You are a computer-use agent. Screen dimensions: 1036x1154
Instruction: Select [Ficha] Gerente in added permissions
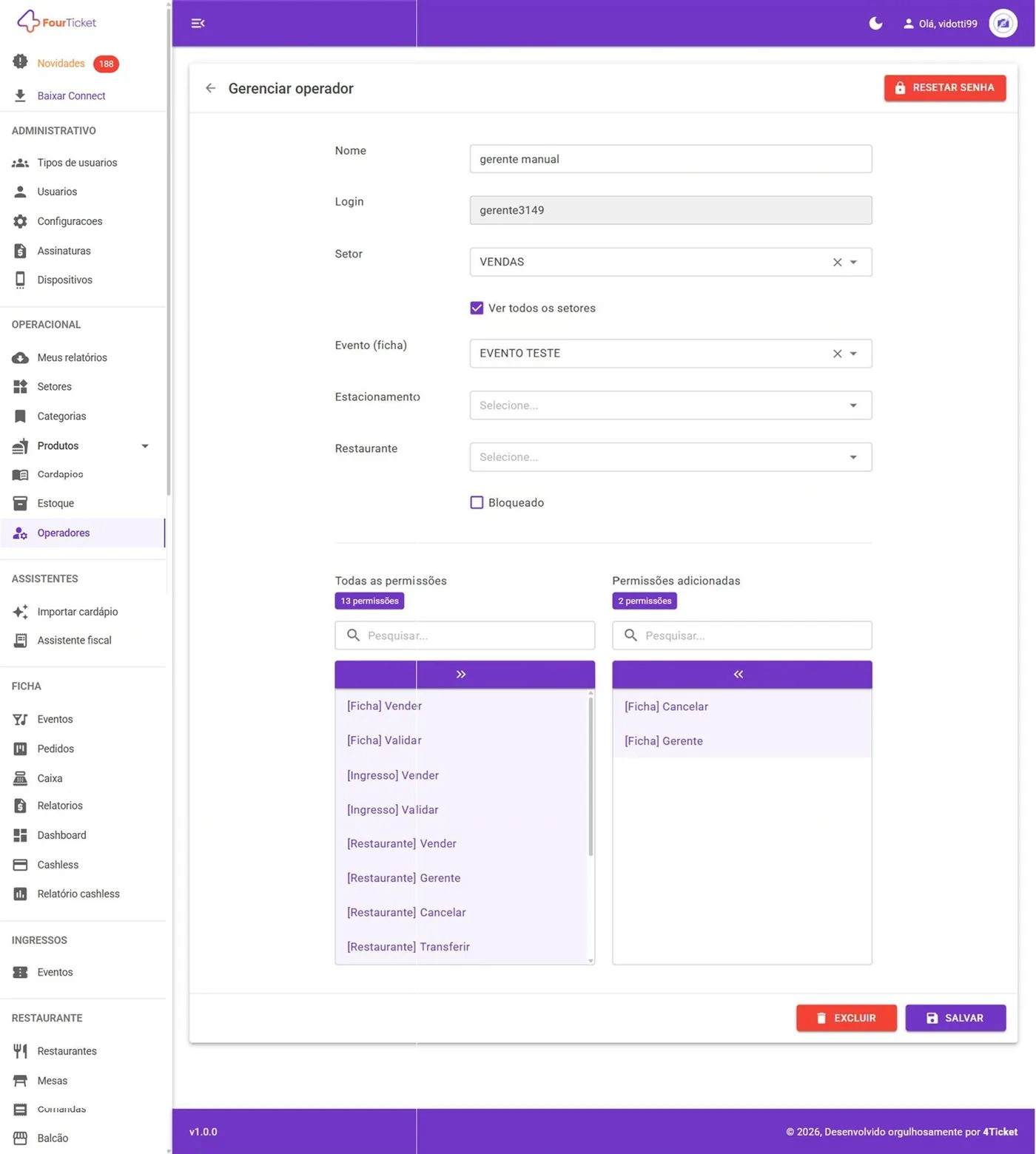click(x=742, y=740)
